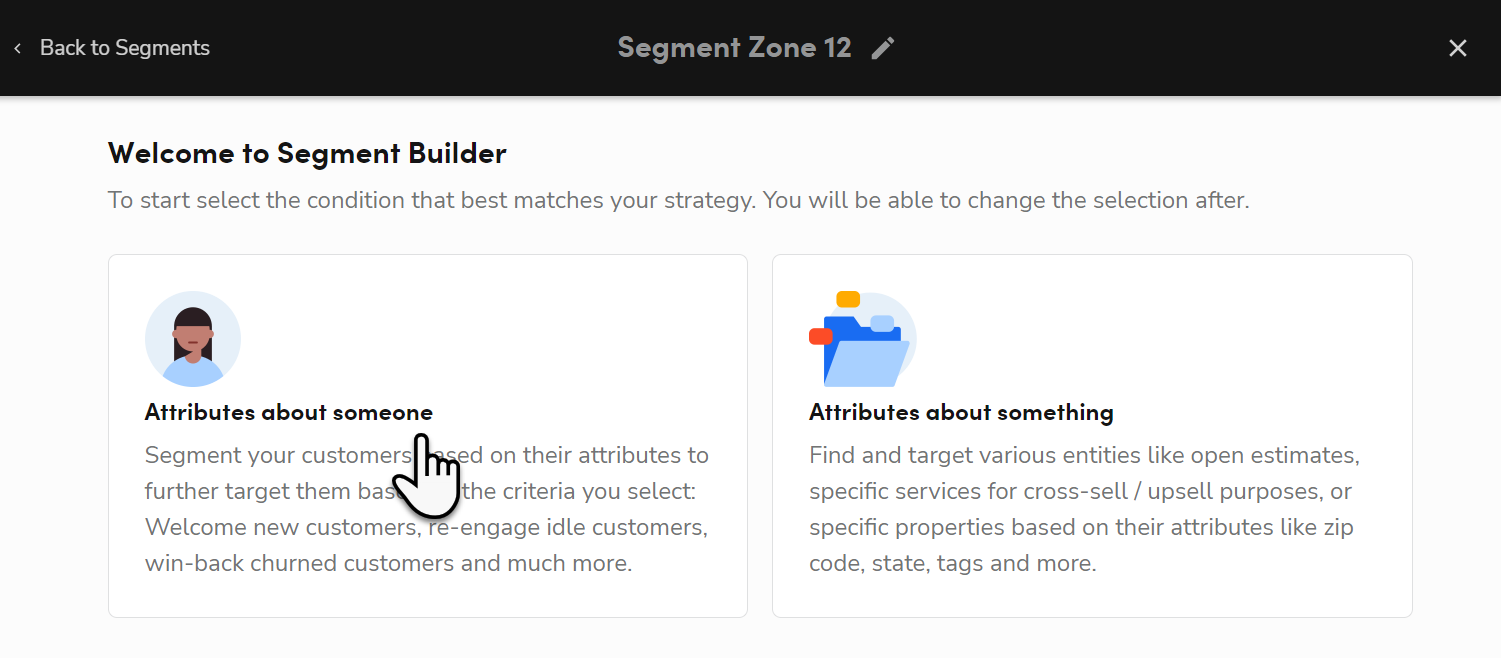Click the Back to Segments link
Image resolution: width=1501 pixels, height=658 pixels.
pos(124,47)
